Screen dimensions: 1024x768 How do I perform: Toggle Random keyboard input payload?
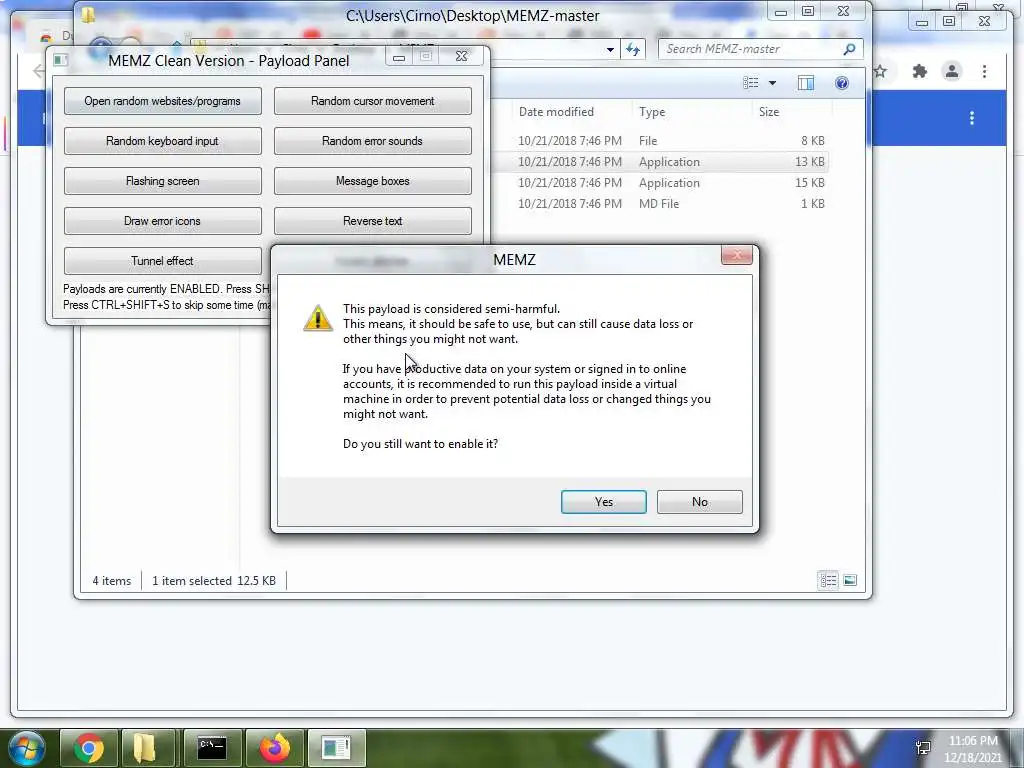[163, 141]
